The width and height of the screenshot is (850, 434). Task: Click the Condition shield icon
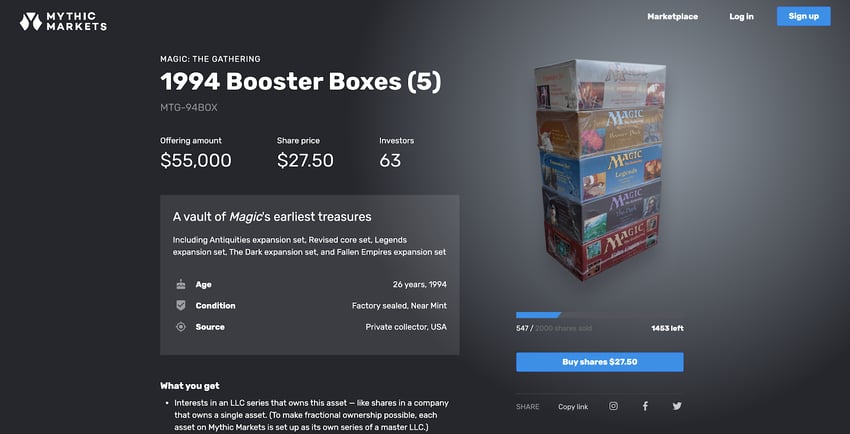point(181,306)
